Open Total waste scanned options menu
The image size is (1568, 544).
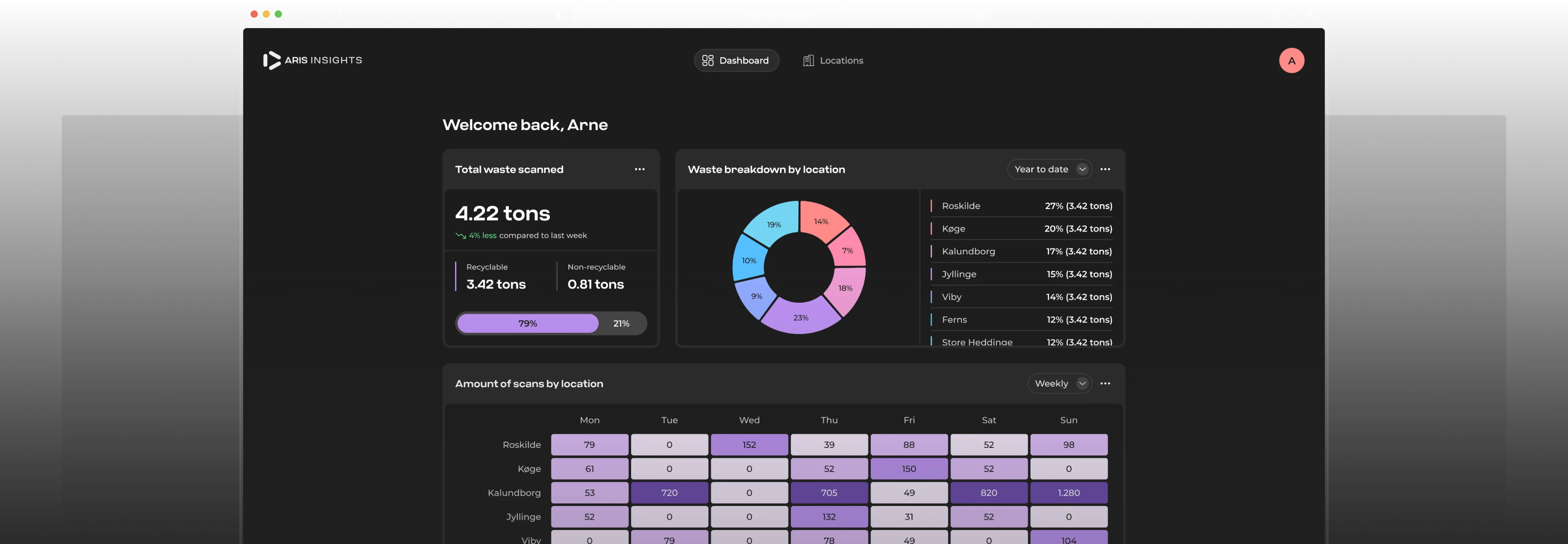click(639, 169)
